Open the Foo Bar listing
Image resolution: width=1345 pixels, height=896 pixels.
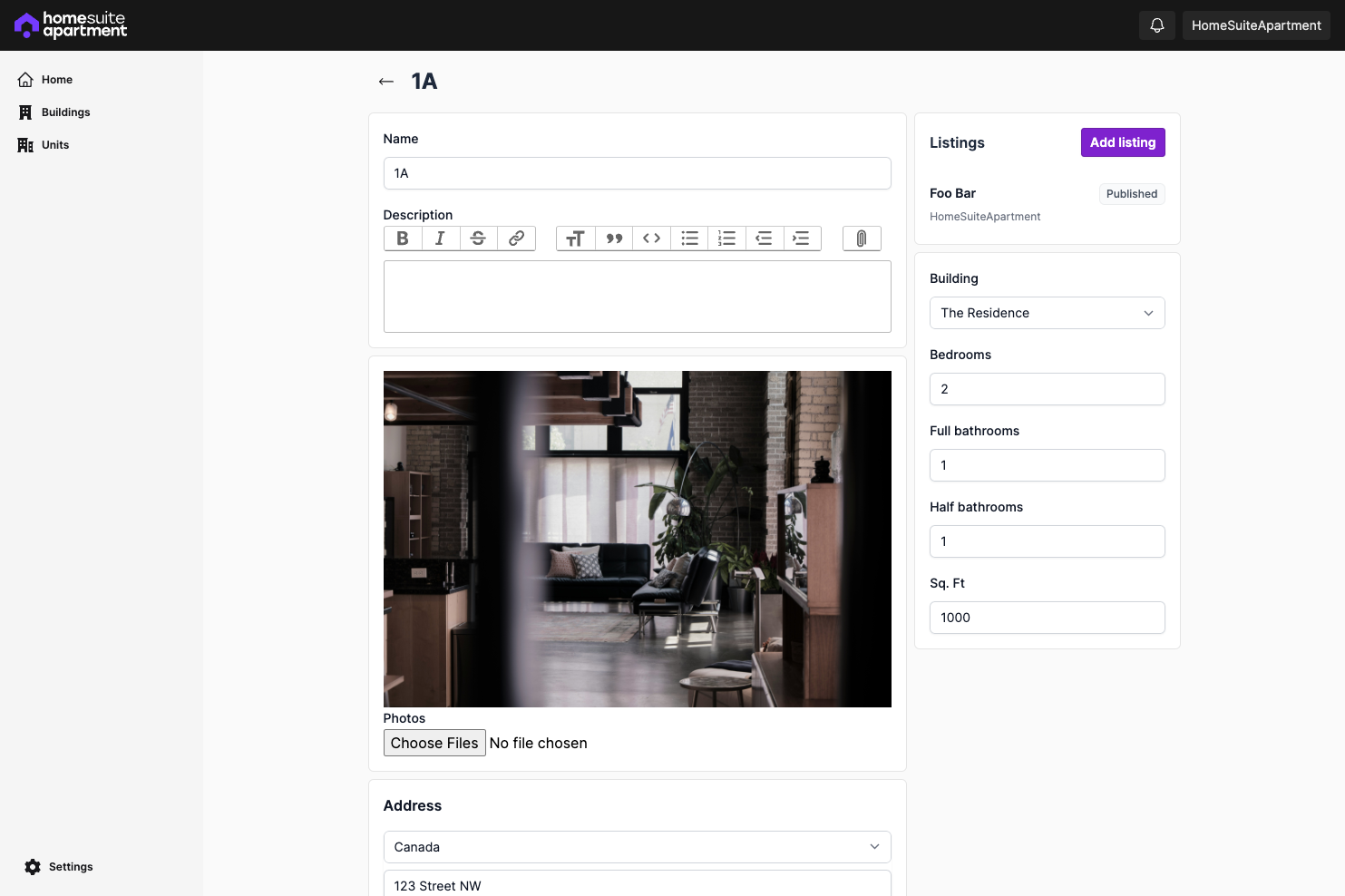(952, 193)
